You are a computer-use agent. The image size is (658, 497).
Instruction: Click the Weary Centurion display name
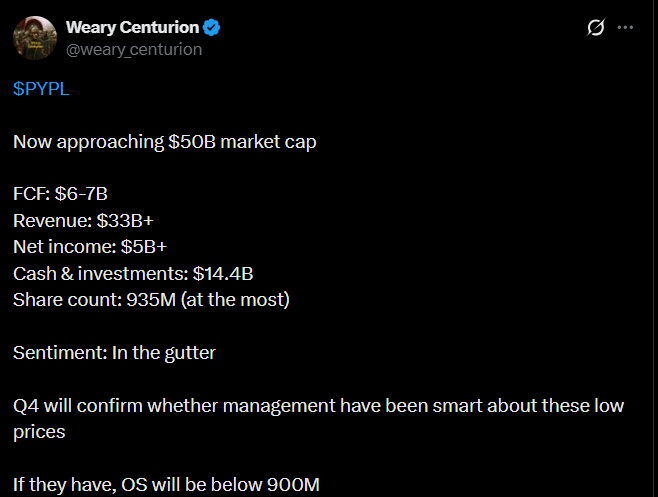pos(133,27)
